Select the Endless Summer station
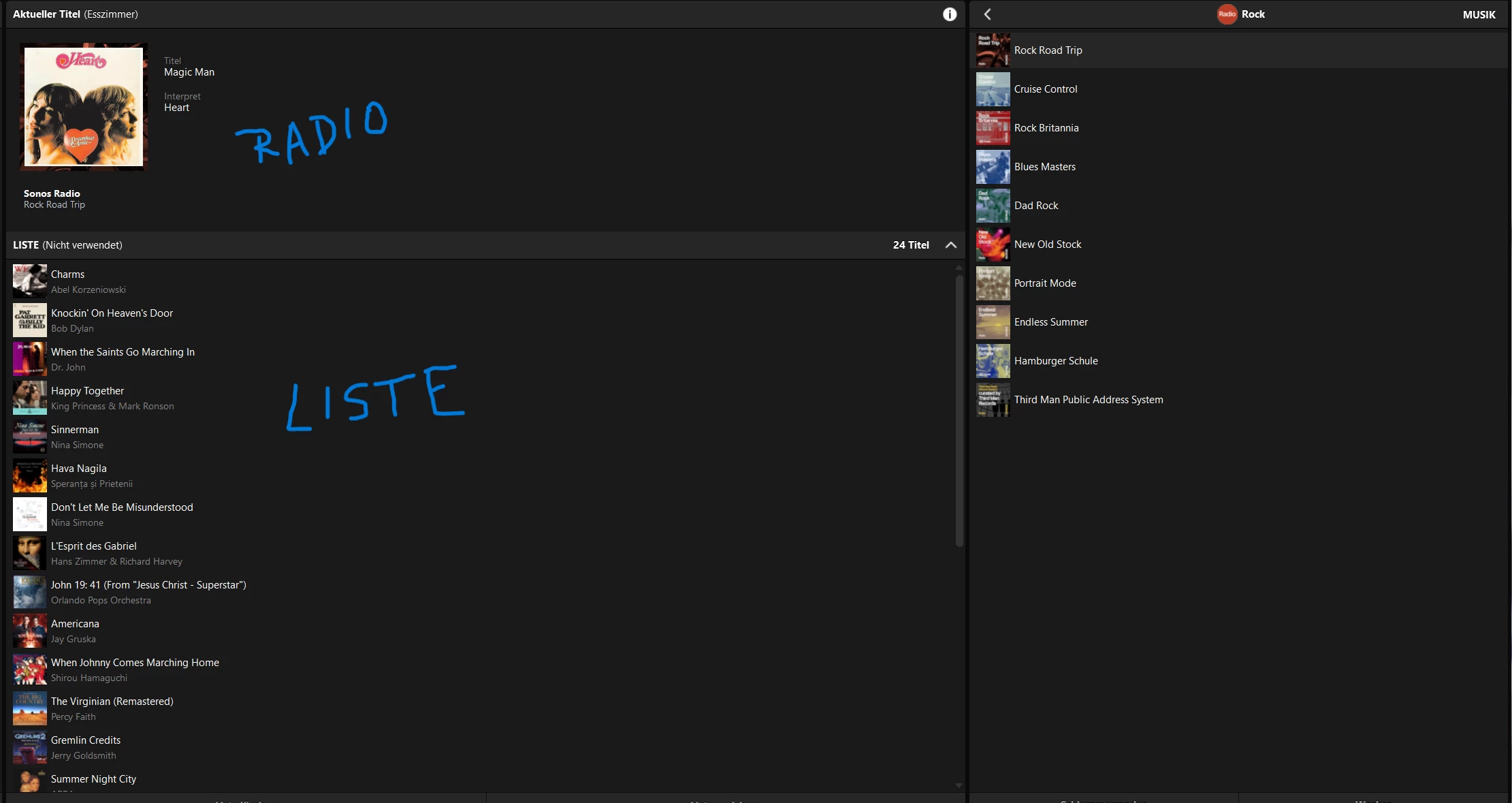This screenshot has height=803, width=1512. click(x=1238, y=322)
